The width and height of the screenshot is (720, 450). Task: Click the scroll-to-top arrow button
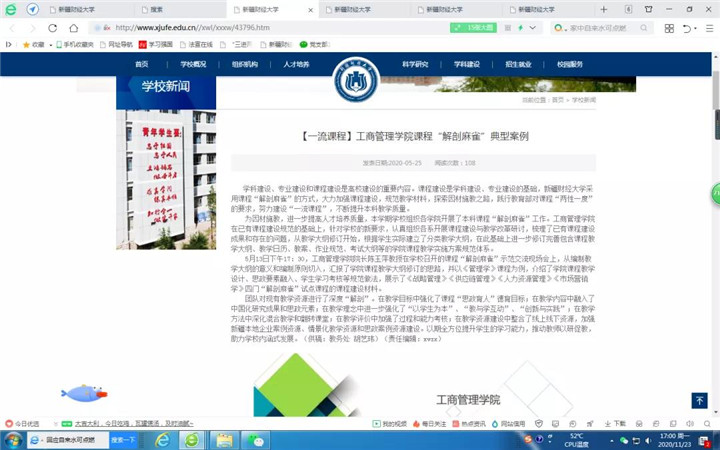point(699,400)
